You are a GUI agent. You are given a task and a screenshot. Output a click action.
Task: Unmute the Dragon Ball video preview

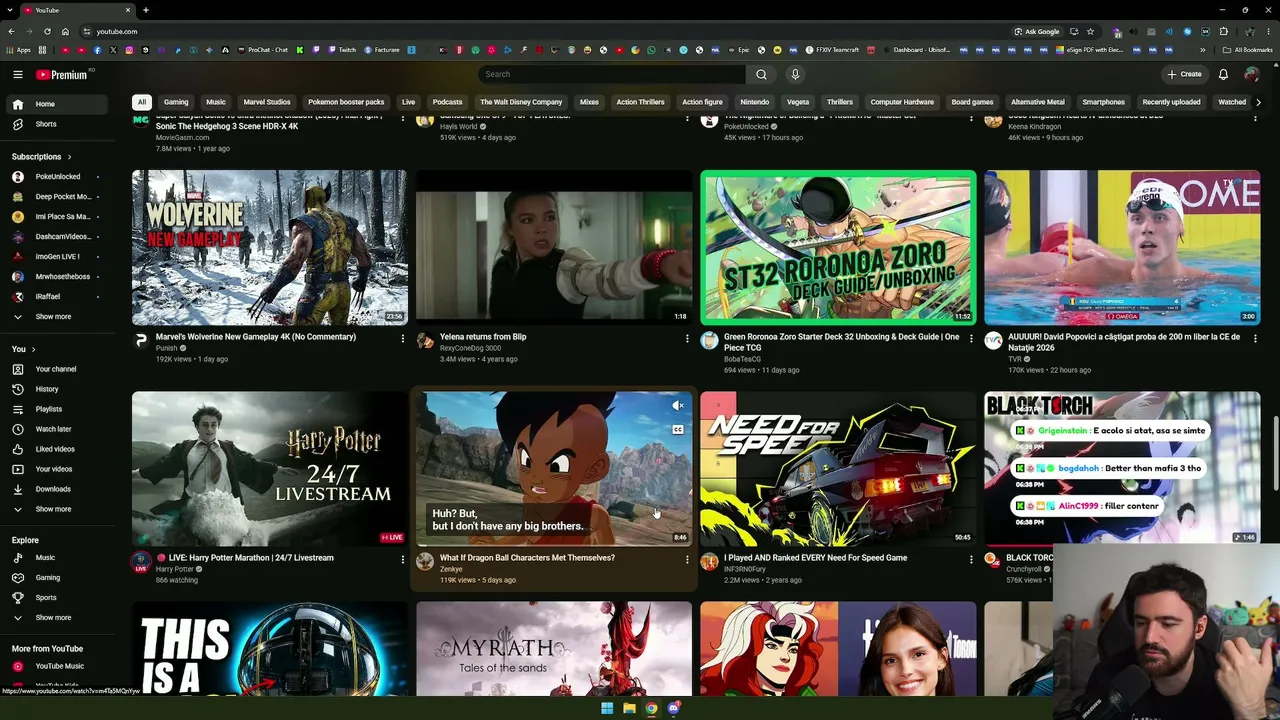click(x=678, y=405)
